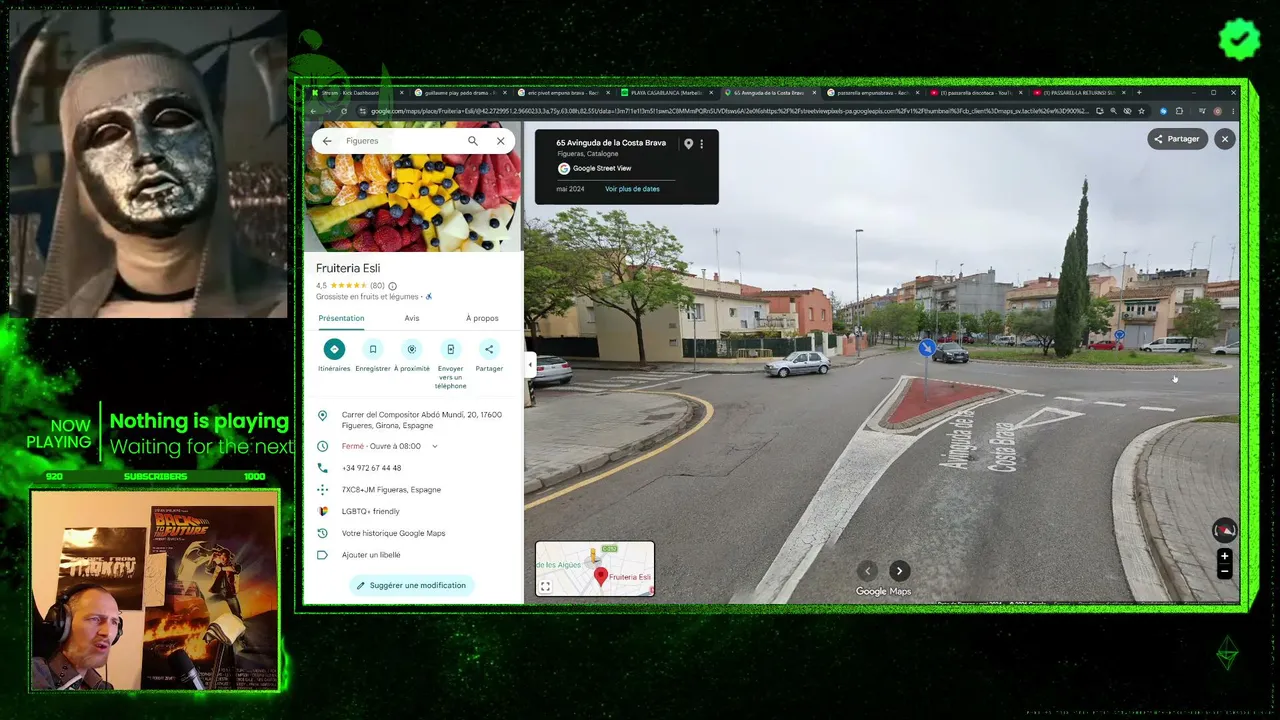Expand the opening hours dropdown chevron
Screen dimensions: 1280x720
[435, 446]
